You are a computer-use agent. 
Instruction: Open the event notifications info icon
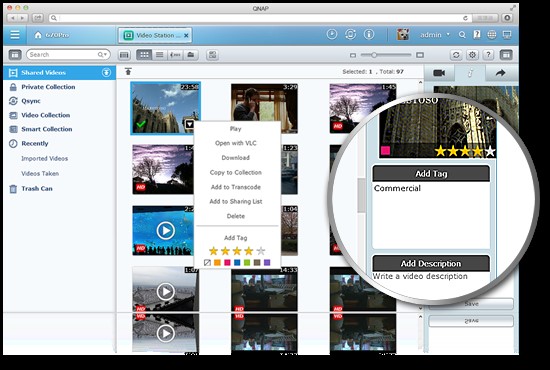[369, 34]
